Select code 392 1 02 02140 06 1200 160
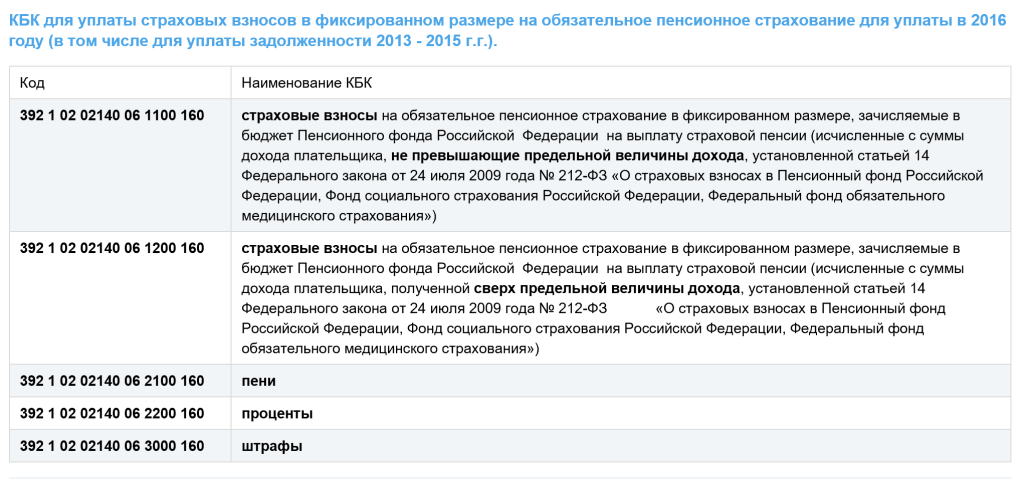 pos(112,248)
